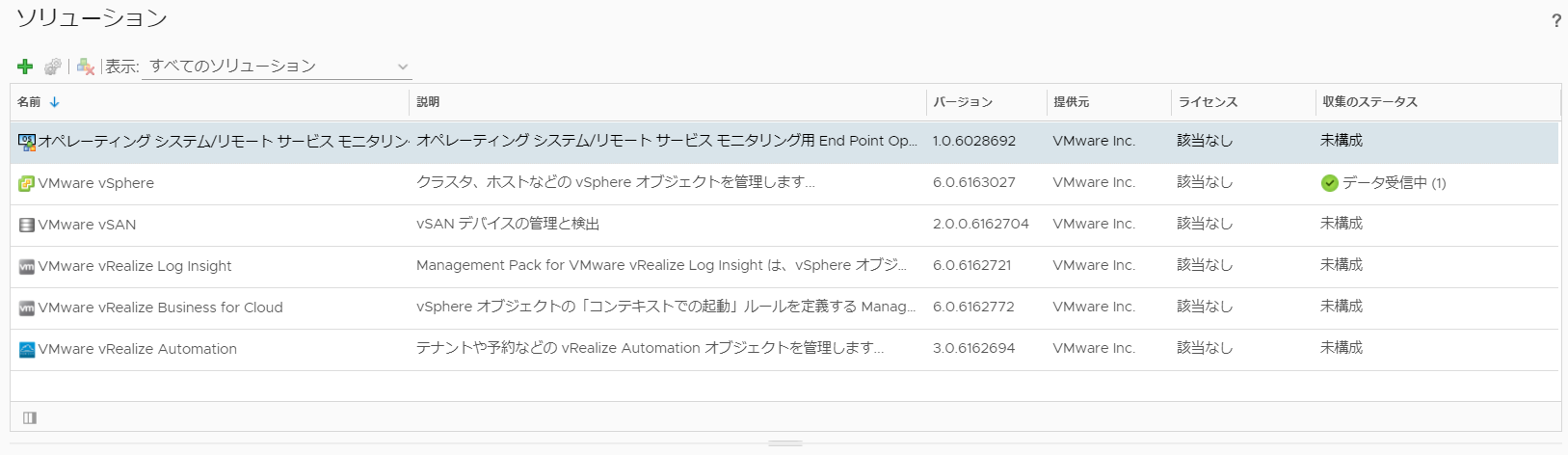
Task: Sort by the 収集のステータス column header
Action: point(1369,102)
